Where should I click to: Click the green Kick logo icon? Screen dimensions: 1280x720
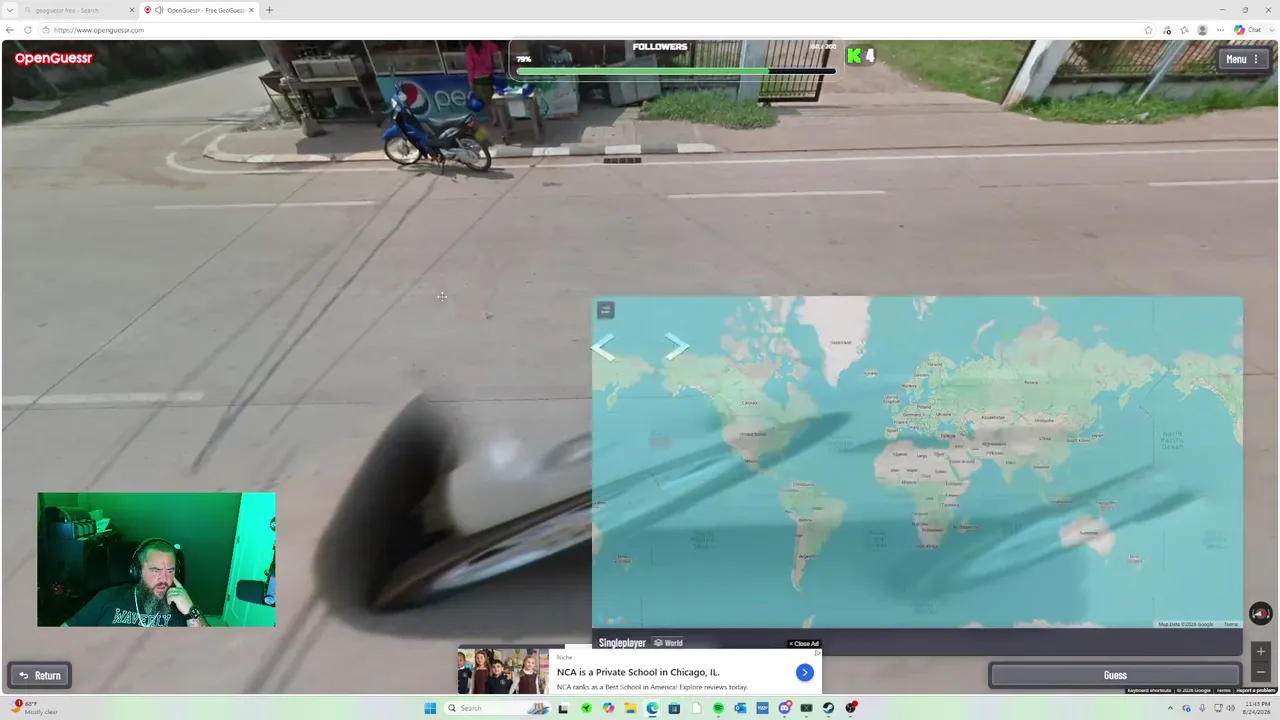pyautogui.click(x=854, y=56)
